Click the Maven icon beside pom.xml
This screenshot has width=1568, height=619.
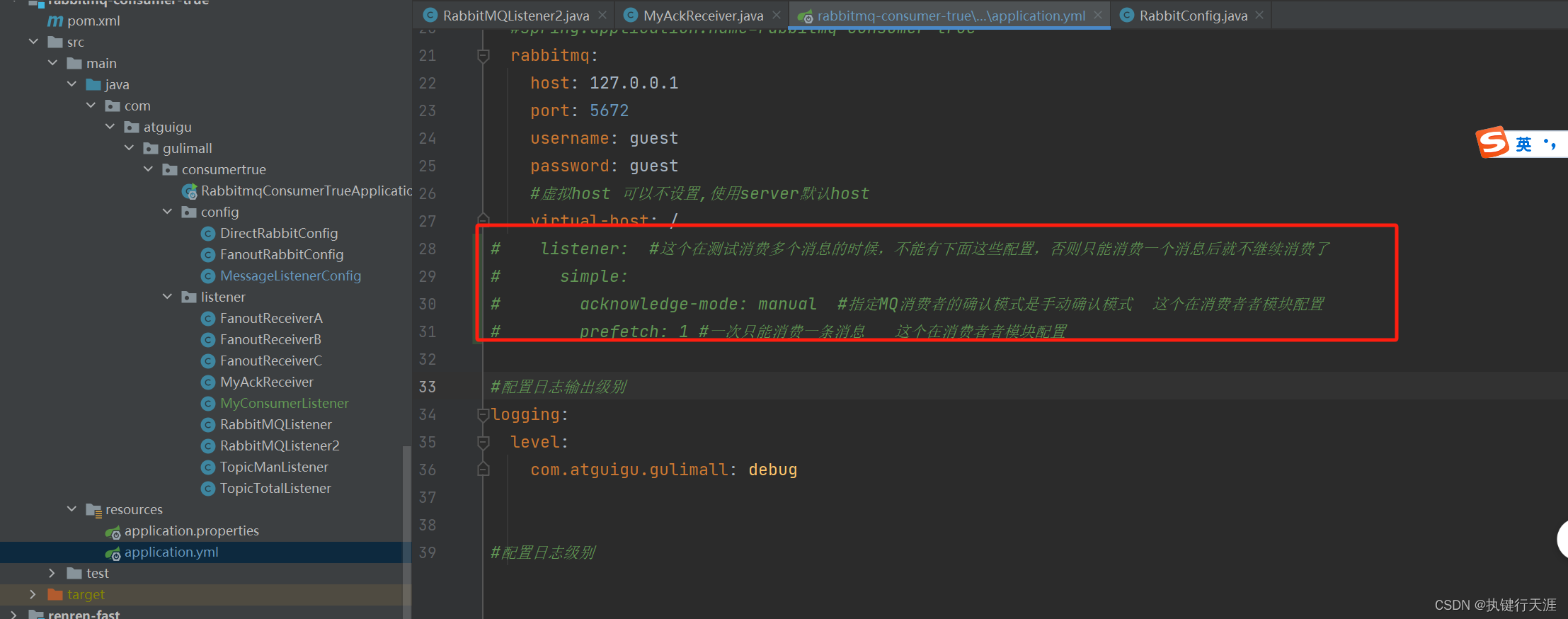coord(55,21)
